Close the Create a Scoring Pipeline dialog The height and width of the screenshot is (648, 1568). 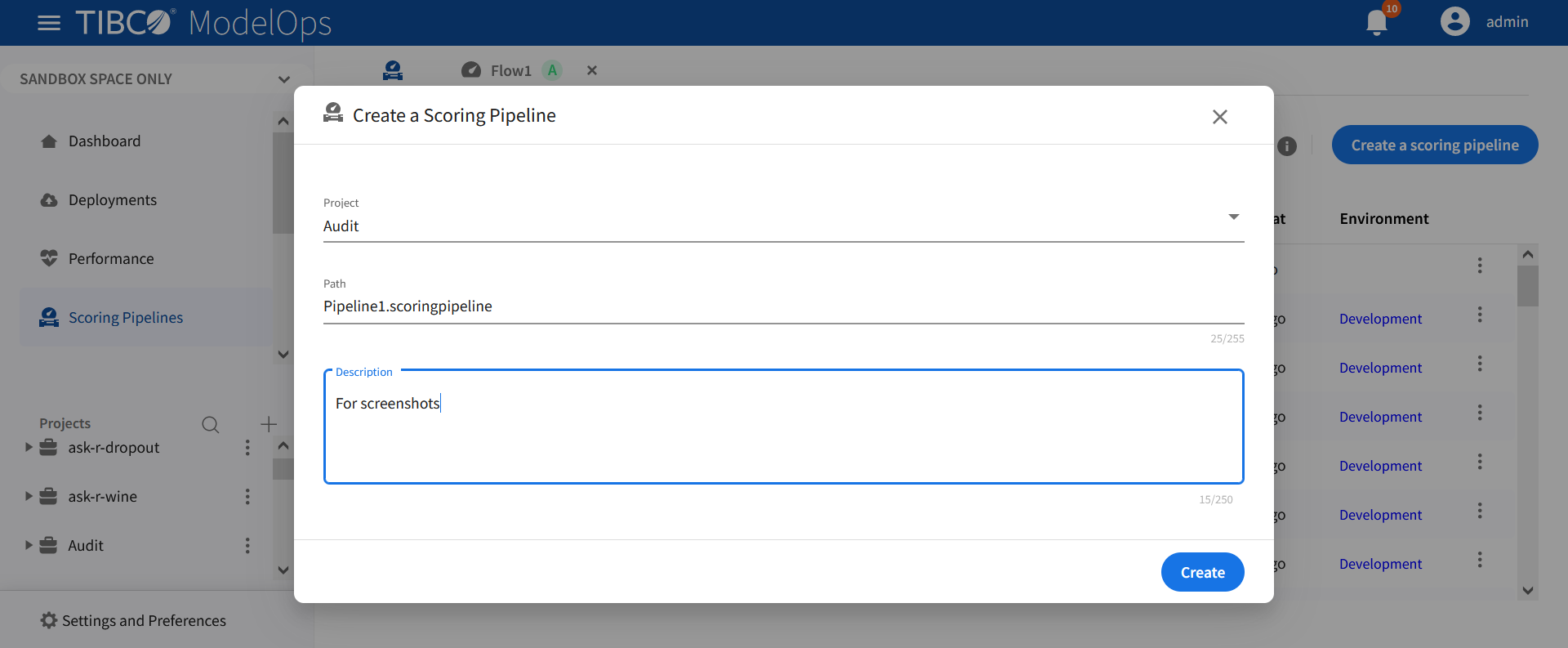[1220, 117]
